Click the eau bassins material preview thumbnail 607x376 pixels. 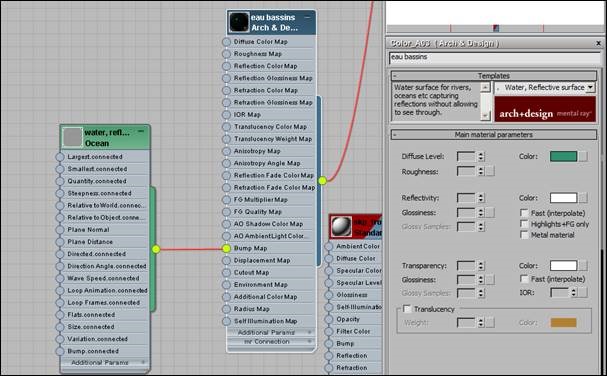(239, 22)
